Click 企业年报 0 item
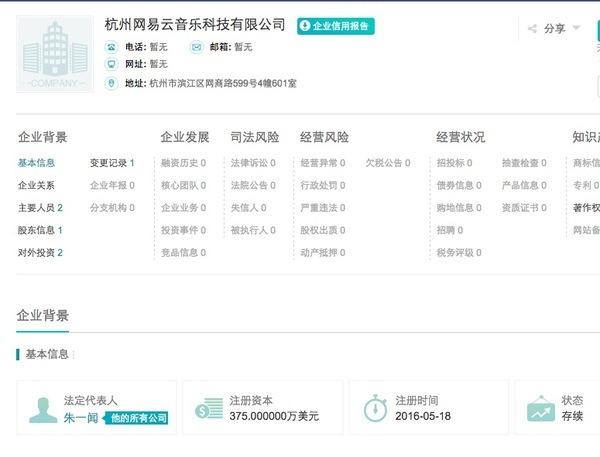 point(112,185)
